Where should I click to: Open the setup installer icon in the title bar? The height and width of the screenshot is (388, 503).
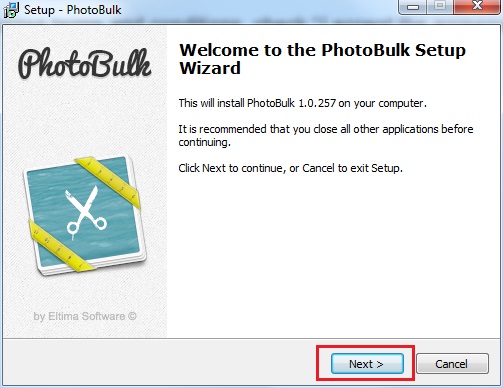[x=11, y=10]
